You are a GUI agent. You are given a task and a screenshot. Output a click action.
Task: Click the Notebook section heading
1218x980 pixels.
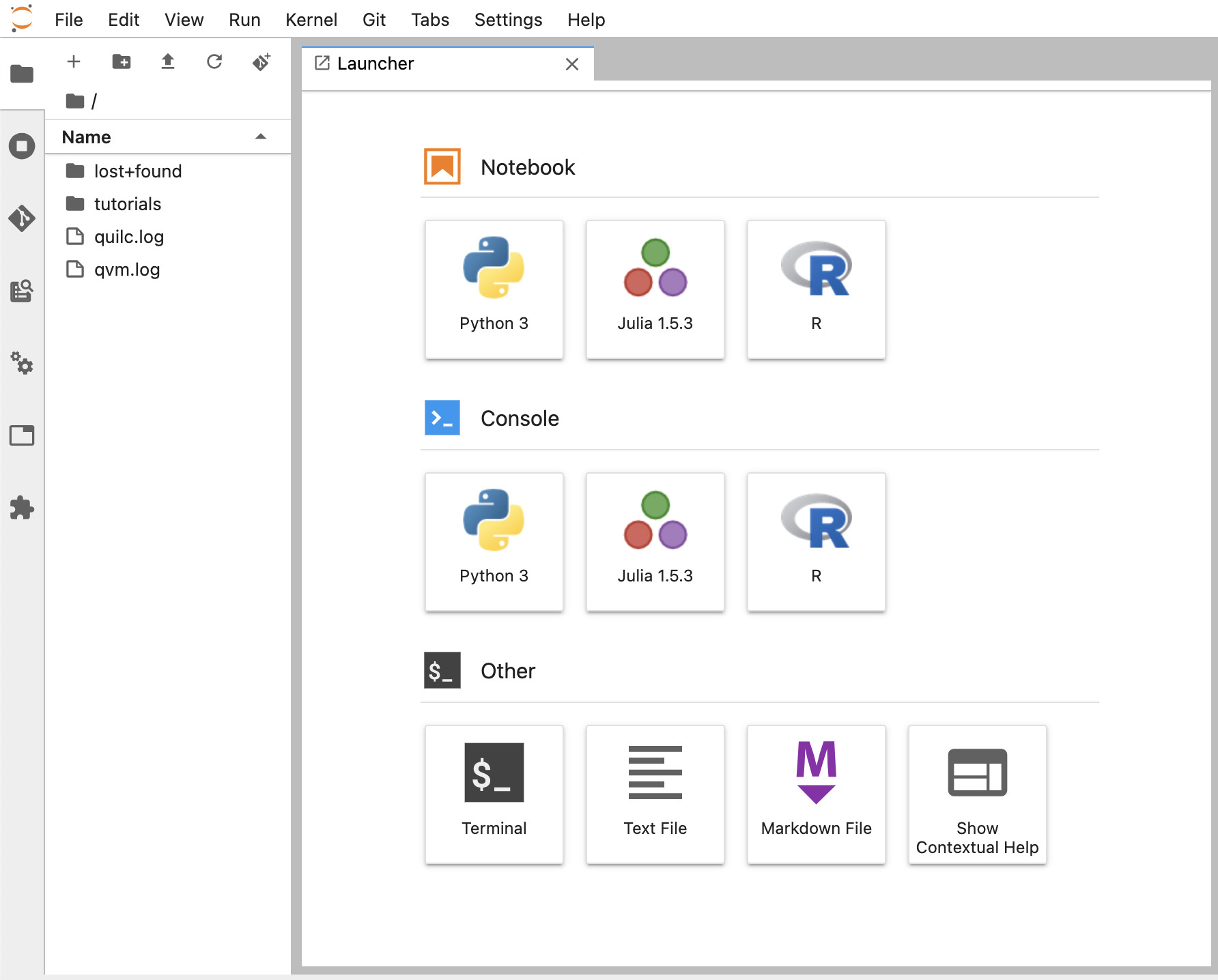[x=528, y=167]
